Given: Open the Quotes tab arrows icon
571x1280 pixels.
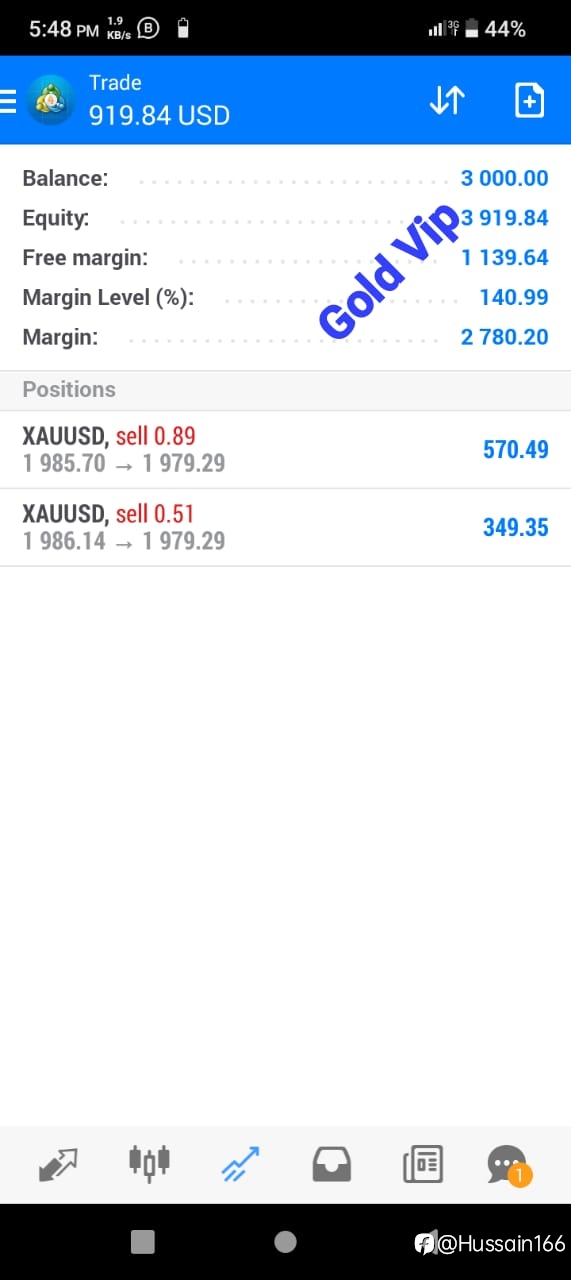Looking at the screenshot, I should (x=58, y=1164).
